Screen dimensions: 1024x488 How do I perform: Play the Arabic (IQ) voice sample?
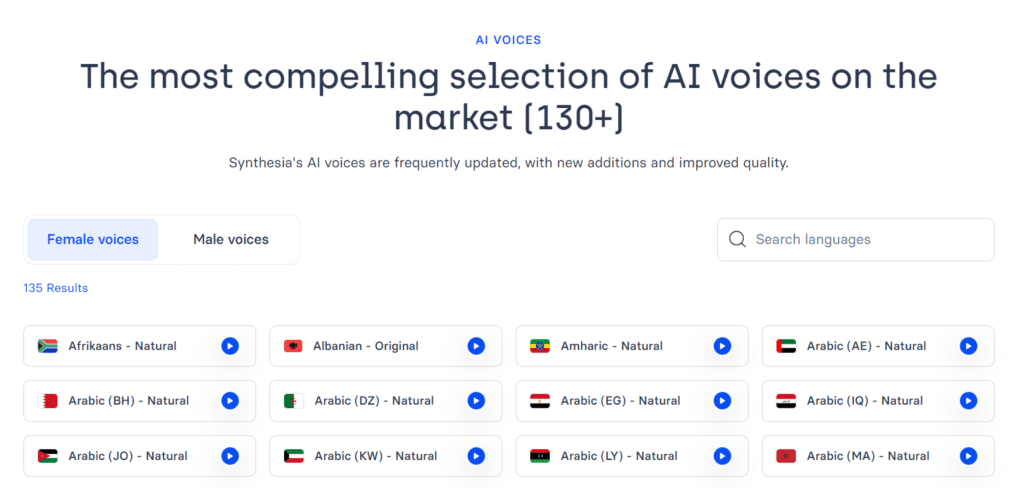pyautogui.click(x=968, y=401)
